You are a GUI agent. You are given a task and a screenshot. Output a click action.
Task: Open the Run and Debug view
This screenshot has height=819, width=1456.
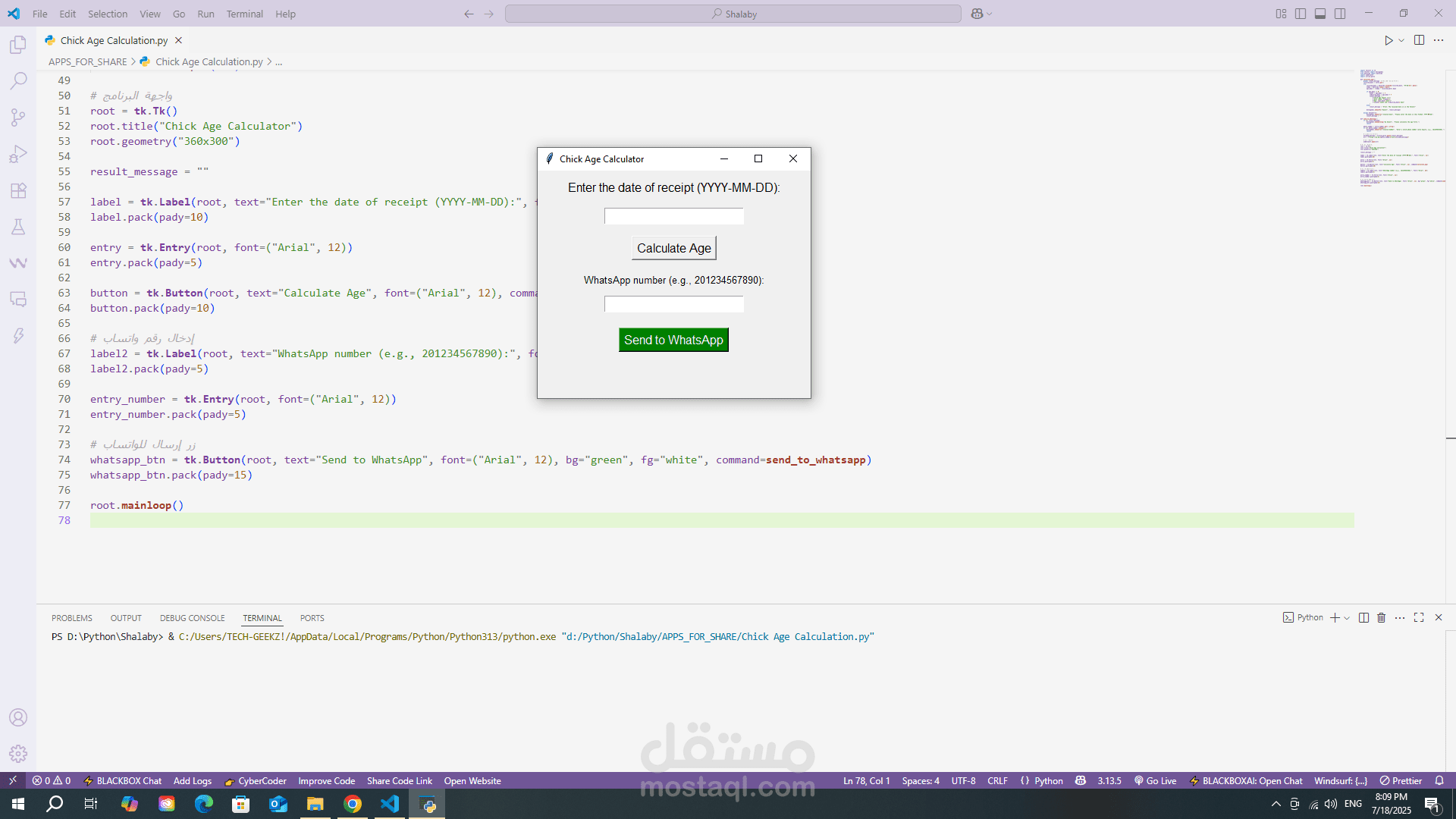tap(18, 154)
